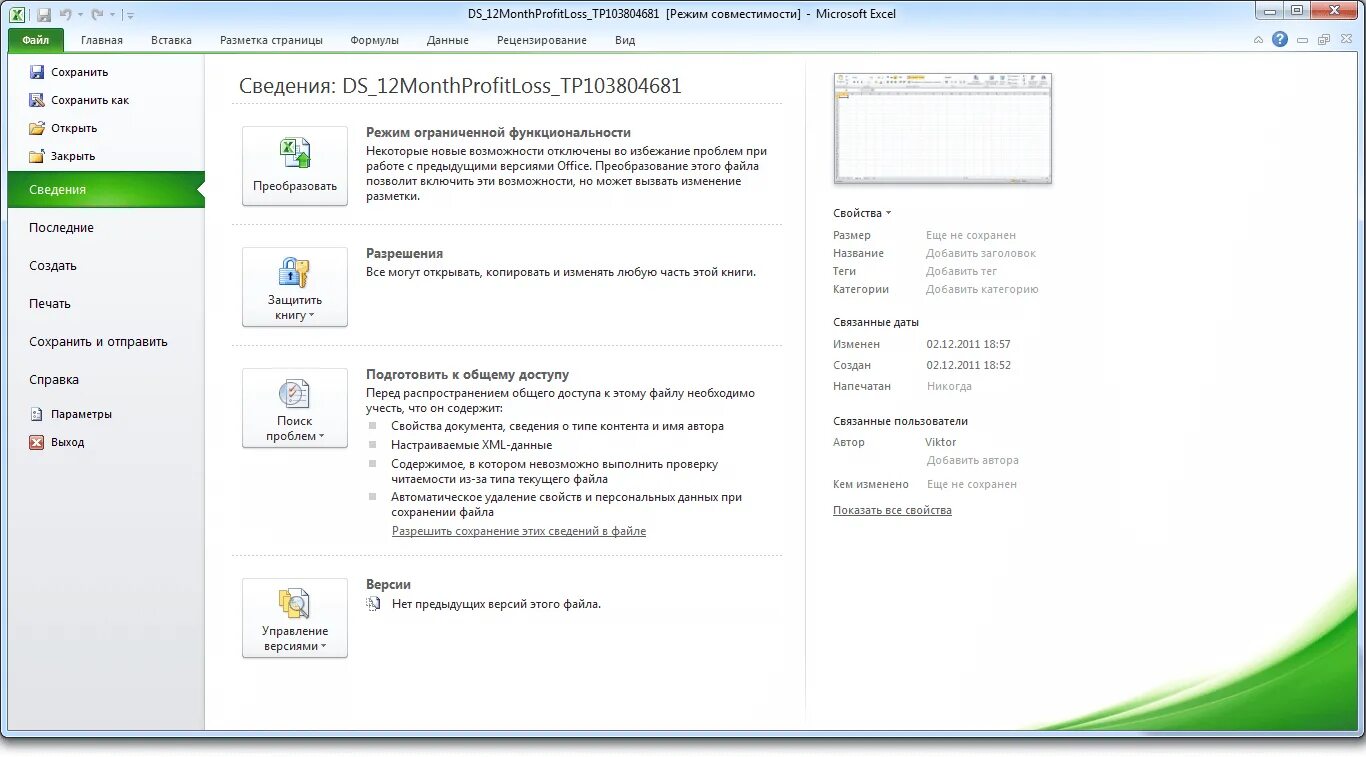Click the Добавить заголовок title field
The height and width of the screenshot is (757, 1366).
pos(981,253)
